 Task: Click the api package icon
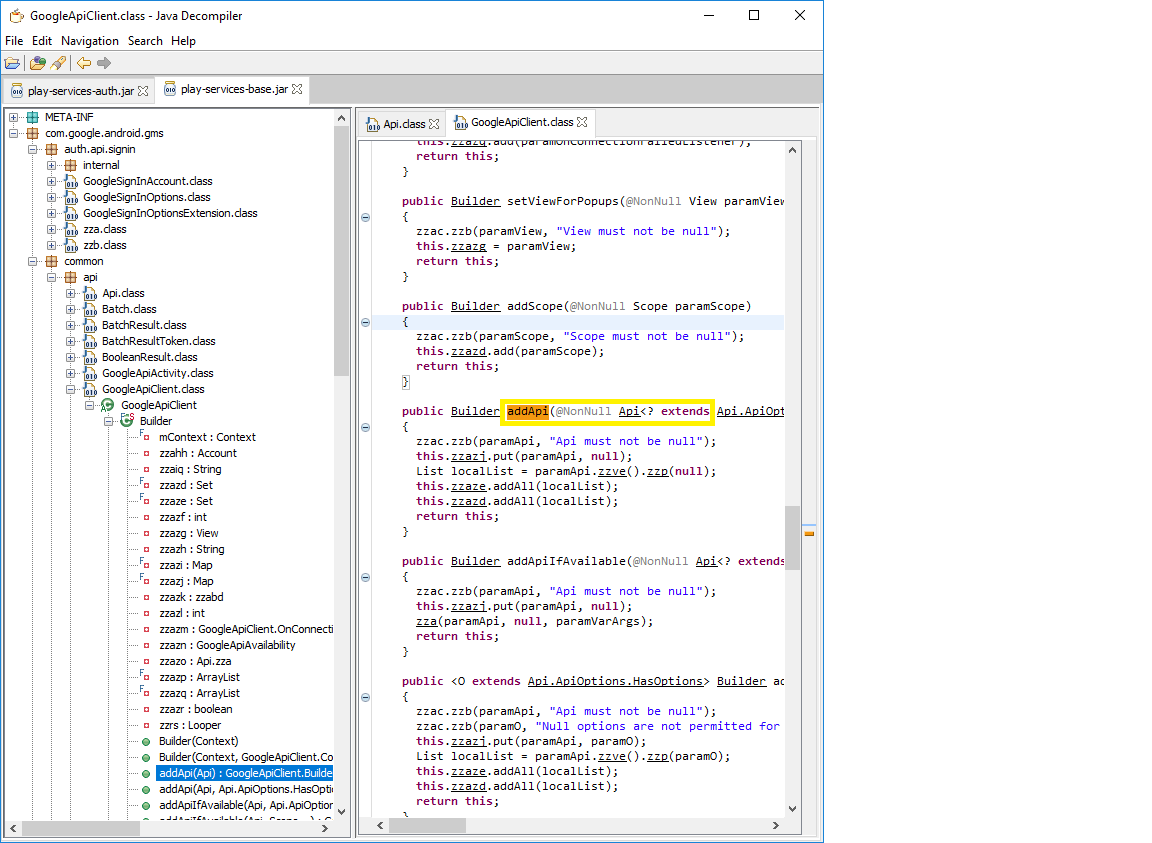71,277
